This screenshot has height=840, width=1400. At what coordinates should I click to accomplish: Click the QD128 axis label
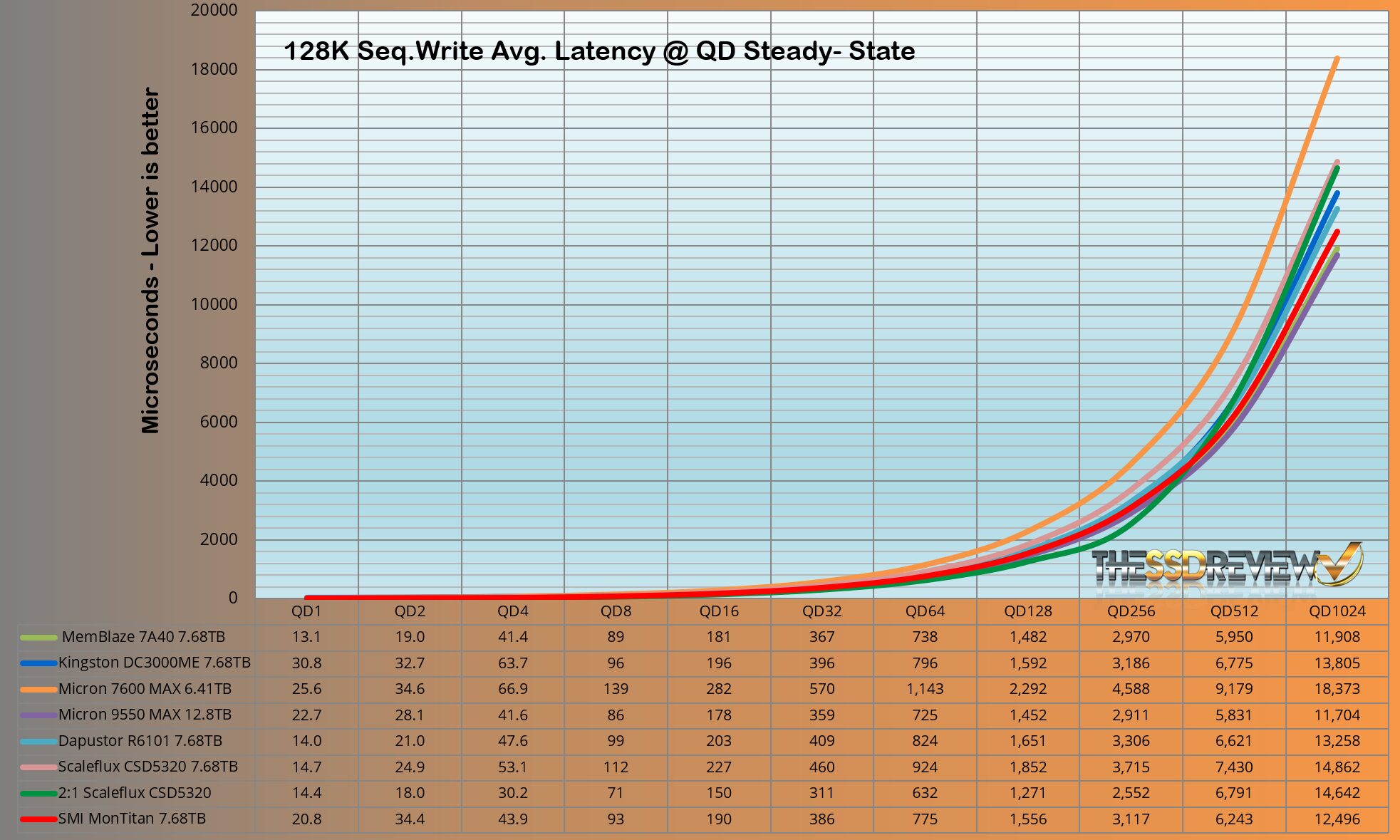click(x=1027, y=611)
